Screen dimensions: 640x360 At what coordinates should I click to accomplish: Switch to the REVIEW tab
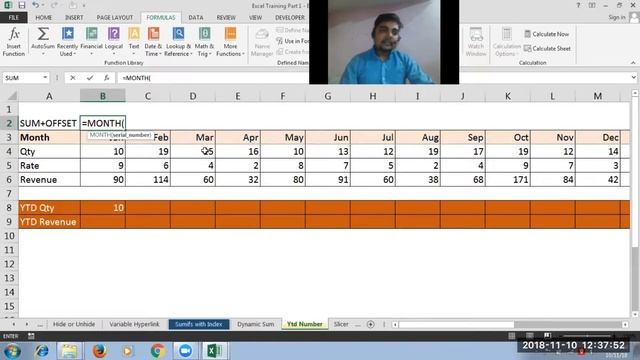(226, 18)
